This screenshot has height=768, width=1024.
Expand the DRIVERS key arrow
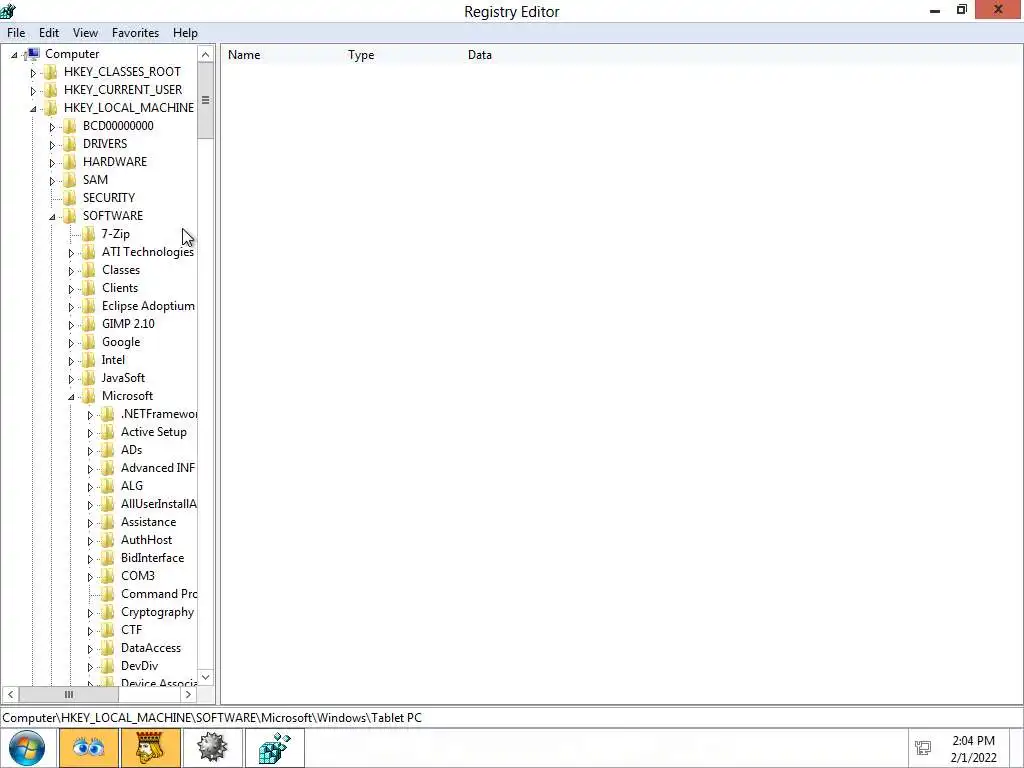(x=52, y=145)
